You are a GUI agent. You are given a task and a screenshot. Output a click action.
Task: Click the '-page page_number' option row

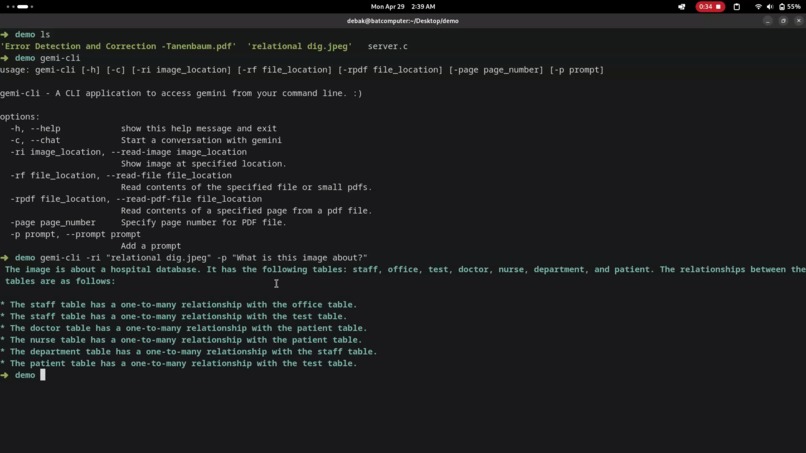point(149,223)
